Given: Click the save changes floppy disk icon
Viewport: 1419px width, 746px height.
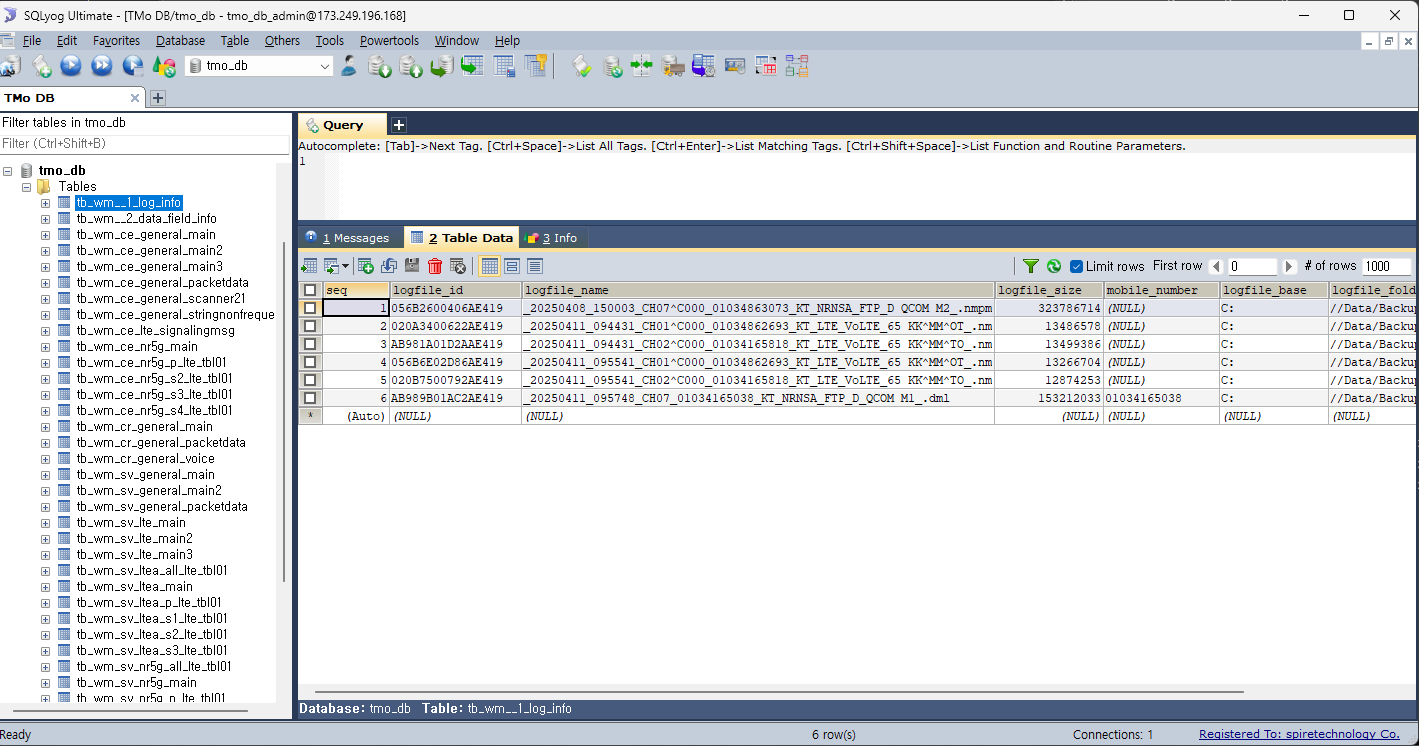Looking at the screenshot, I should [412, 266].
